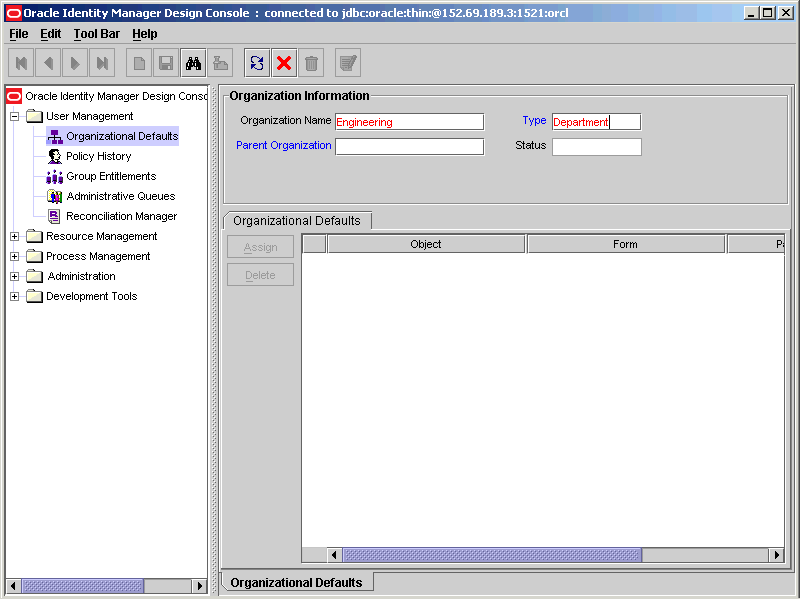Click the tree panel horizontal scrollbar

pyautogui.click(x=85, y=587)
